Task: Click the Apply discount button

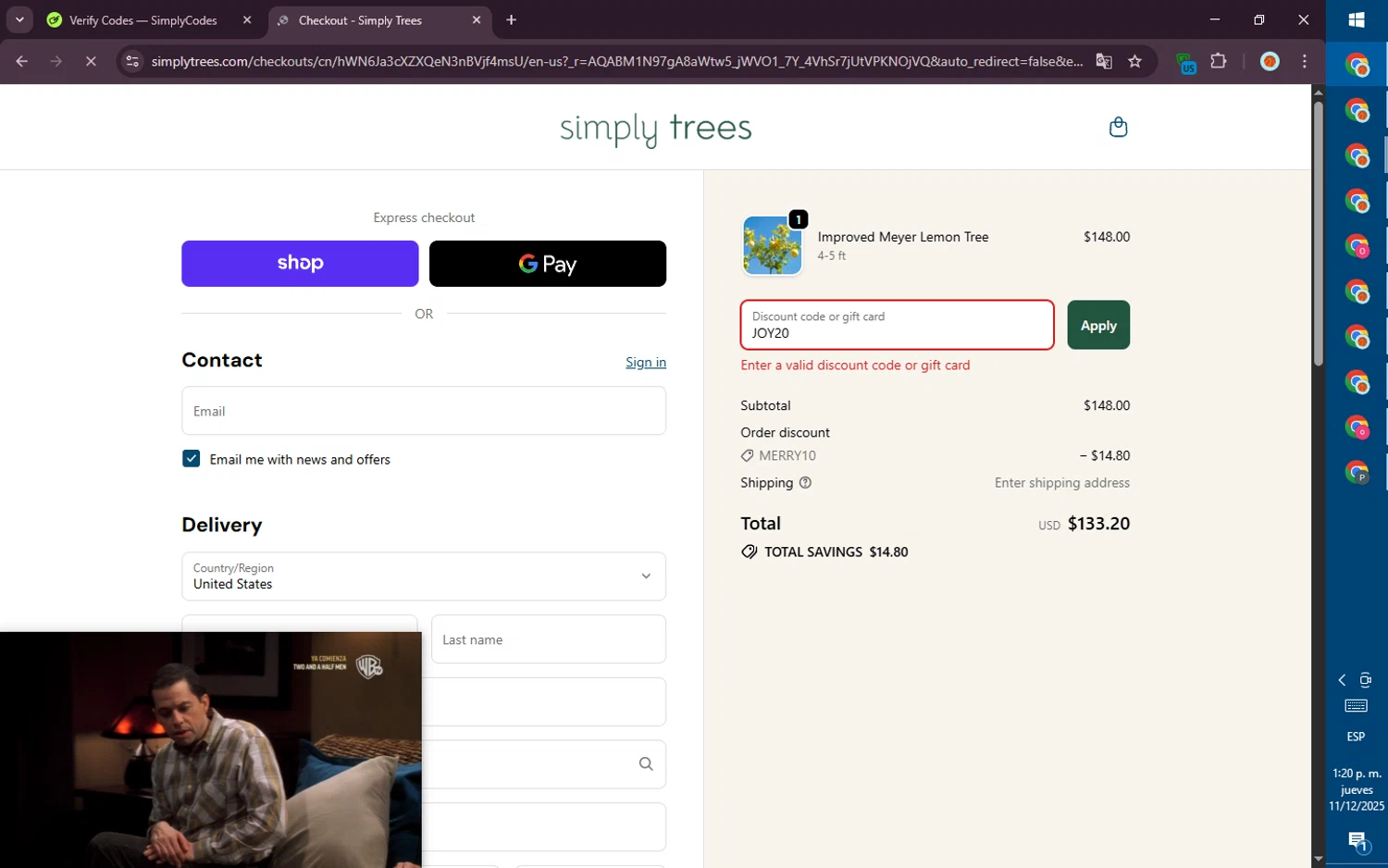Action: 1098,325
